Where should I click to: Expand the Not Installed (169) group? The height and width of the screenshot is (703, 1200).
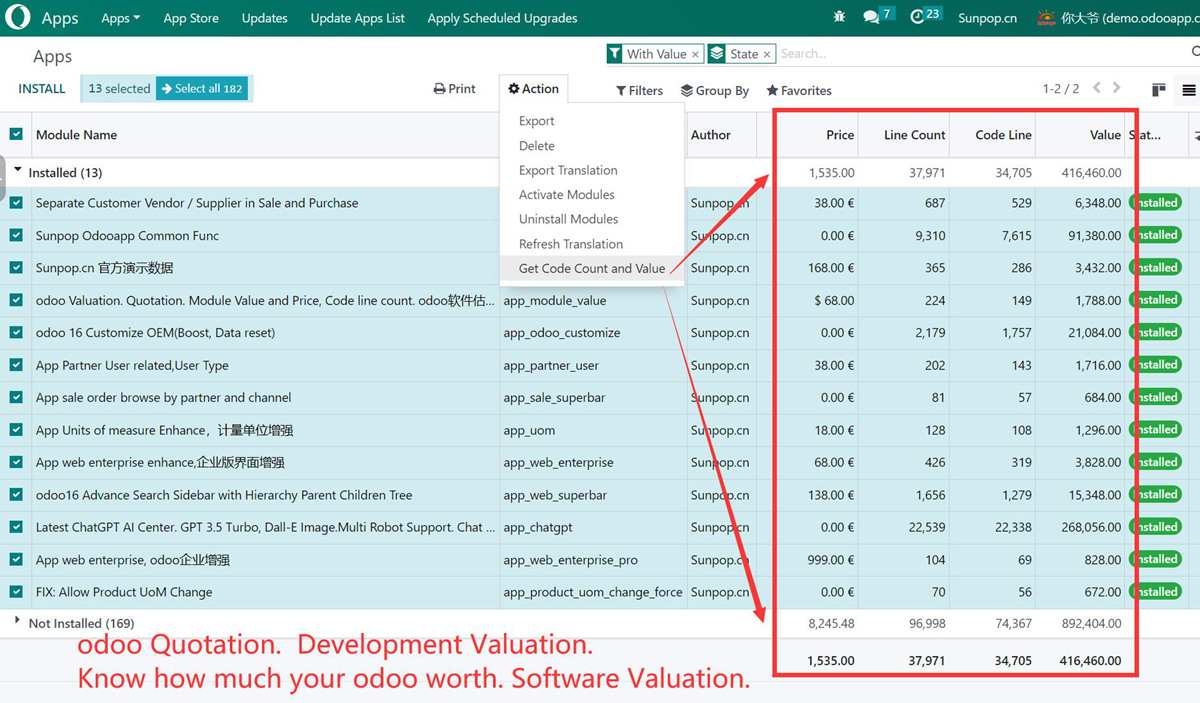tap(76, 623)
